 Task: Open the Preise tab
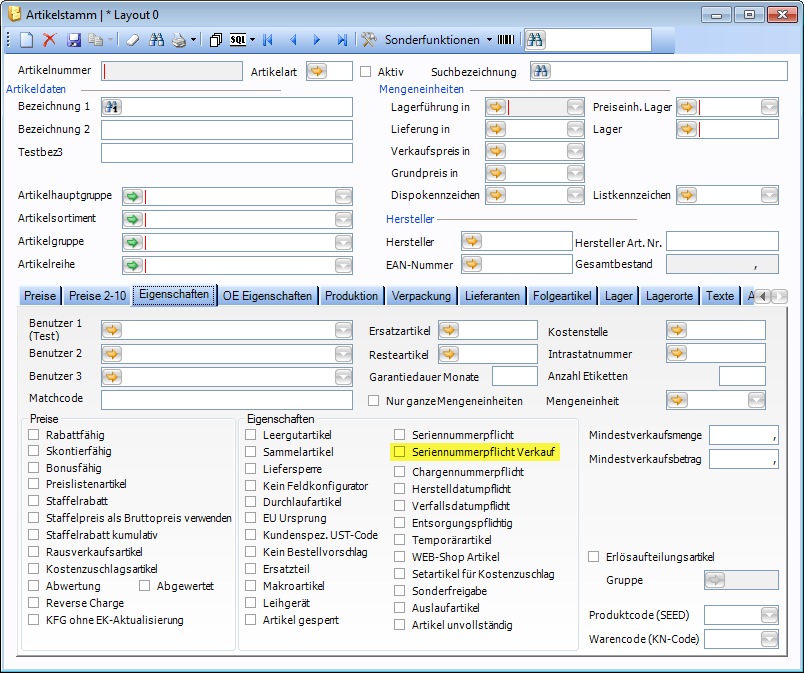click(x=40, y=296)
